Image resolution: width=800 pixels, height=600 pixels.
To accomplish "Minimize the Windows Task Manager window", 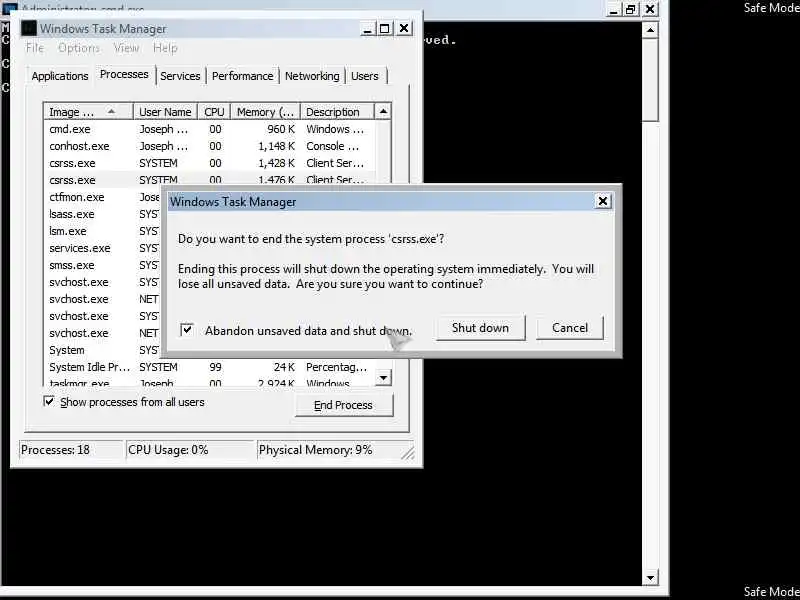I will click(367, 29).
